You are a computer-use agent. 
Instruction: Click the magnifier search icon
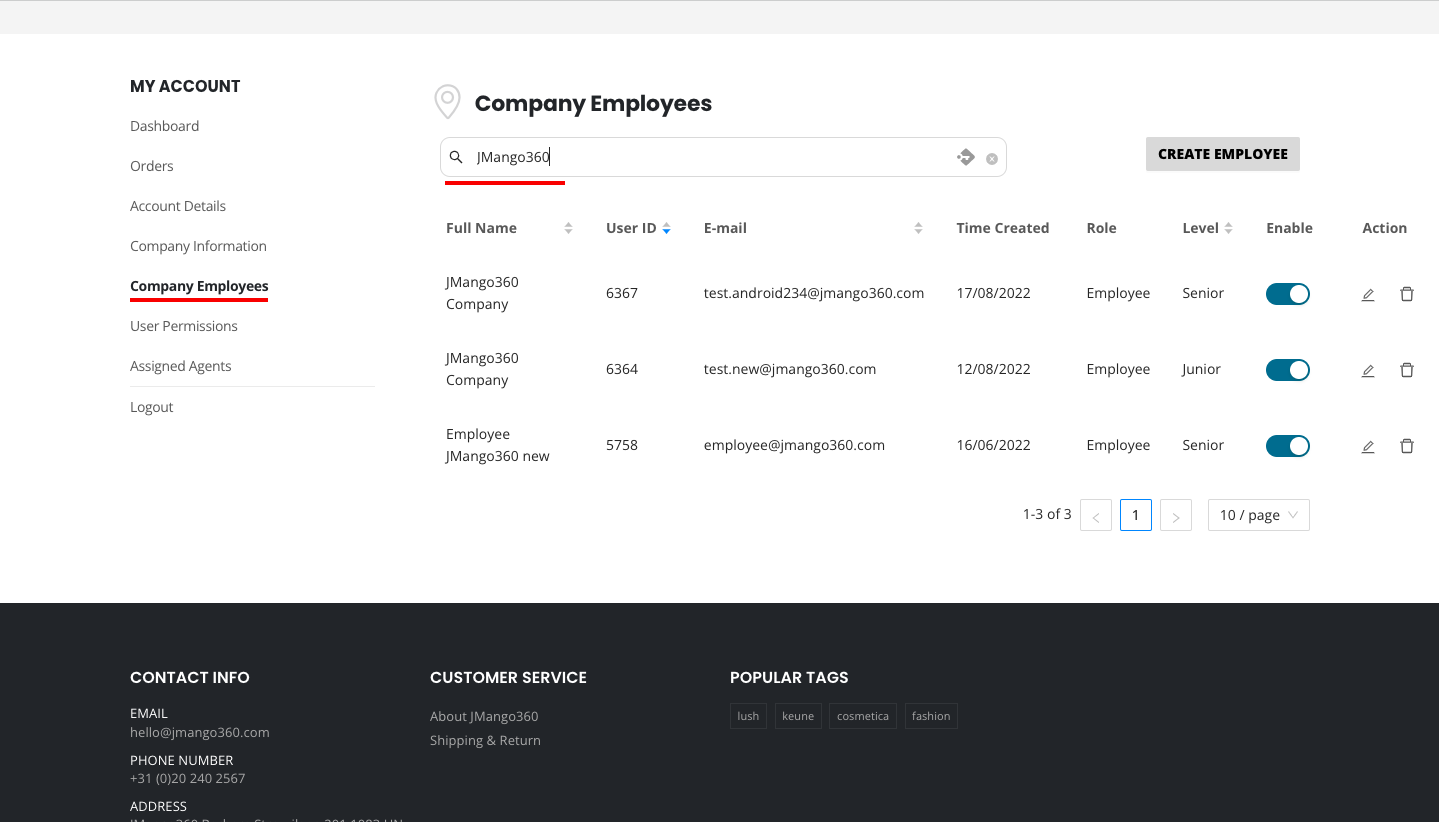(456, 157)
